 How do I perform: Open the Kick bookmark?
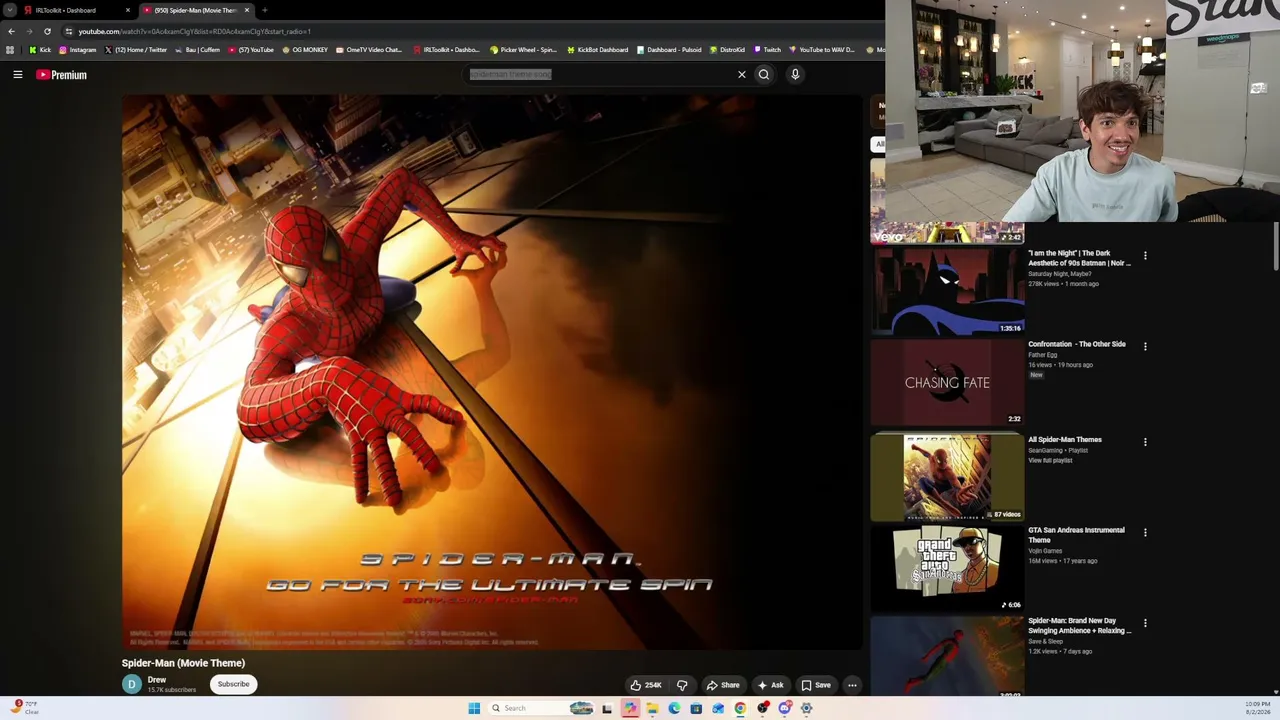[40, 50]
